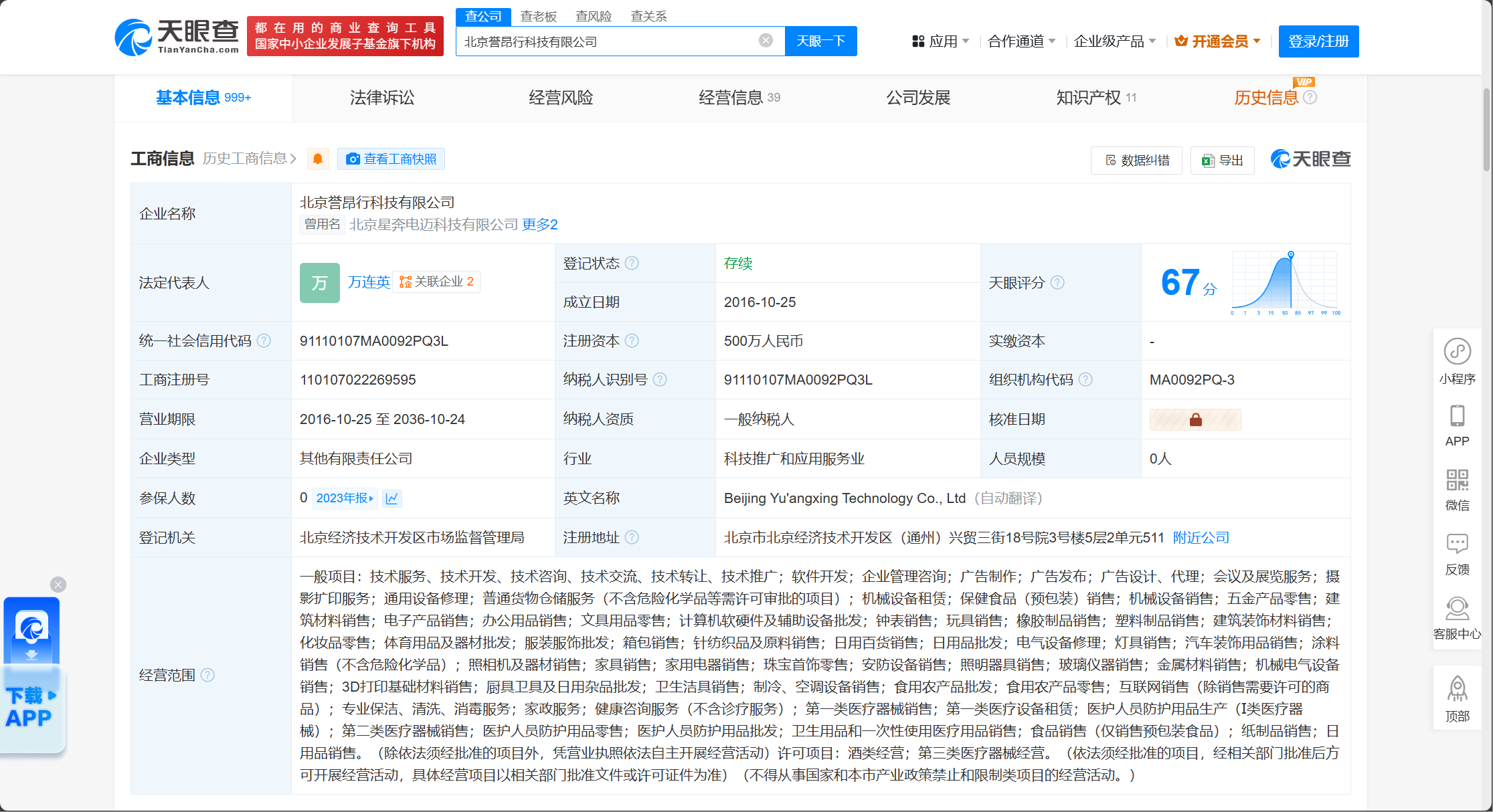Clear the search field using the X icon
The height and width of the screenshot is (812, 1493).
pyautogui.click(x=766, y=41)
